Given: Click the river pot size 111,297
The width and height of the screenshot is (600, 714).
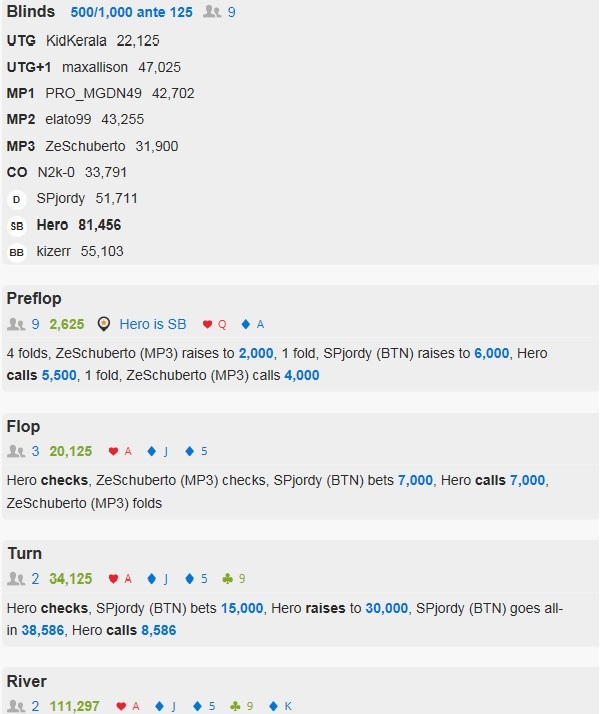Looking at the screenshot, I should [74, 706].
